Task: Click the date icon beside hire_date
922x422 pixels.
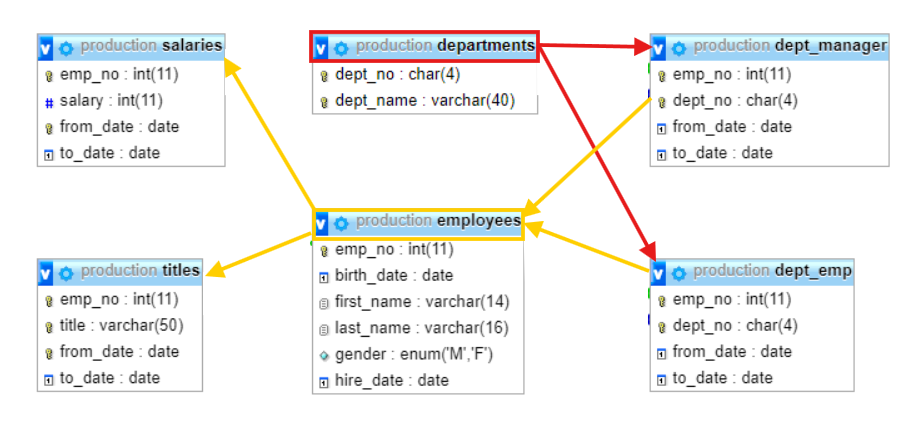Action: click(x=324, y=382)
